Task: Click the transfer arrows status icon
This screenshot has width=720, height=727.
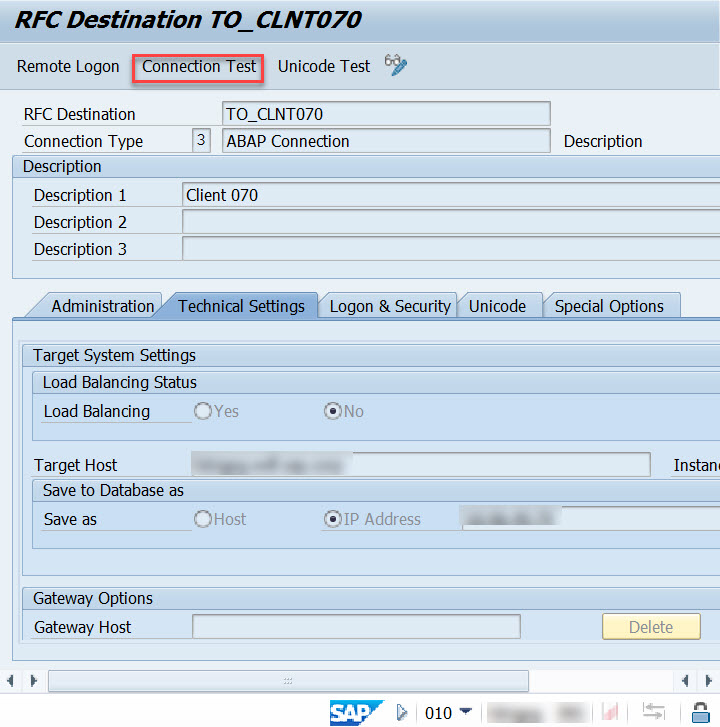Action: pos(654,712)
